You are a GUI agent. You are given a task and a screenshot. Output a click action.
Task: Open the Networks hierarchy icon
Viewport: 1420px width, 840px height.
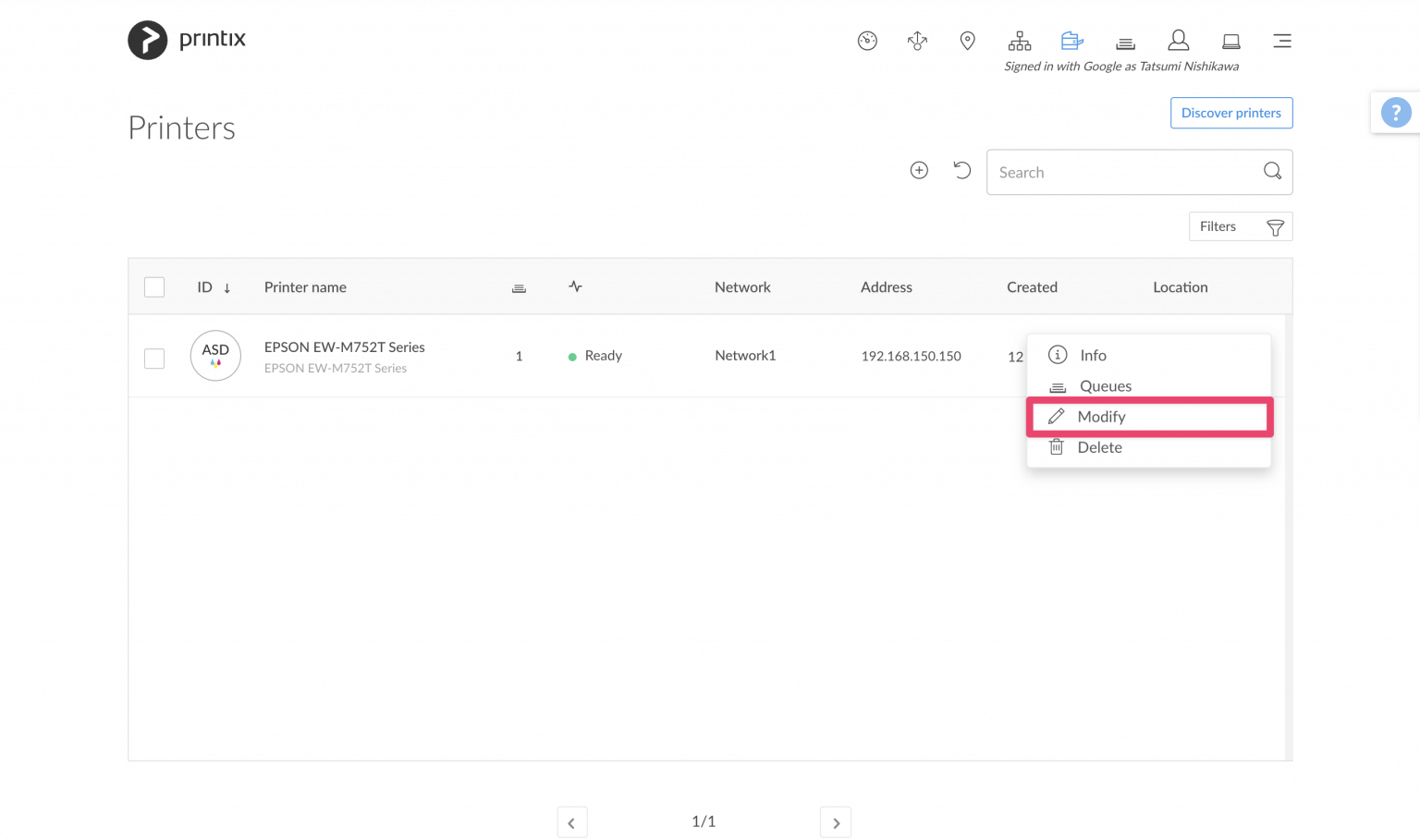(1020, 41)
